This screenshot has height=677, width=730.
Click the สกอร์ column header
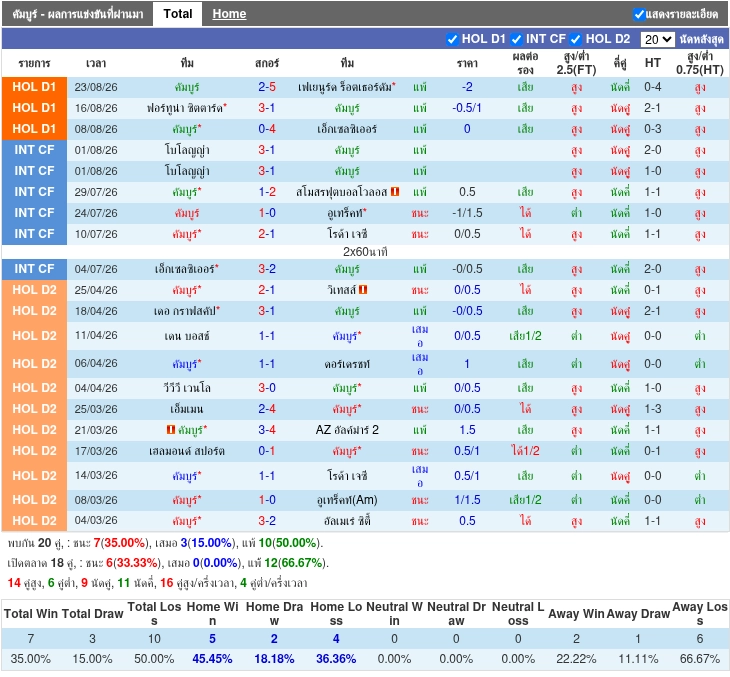click(x=267, y=63)
